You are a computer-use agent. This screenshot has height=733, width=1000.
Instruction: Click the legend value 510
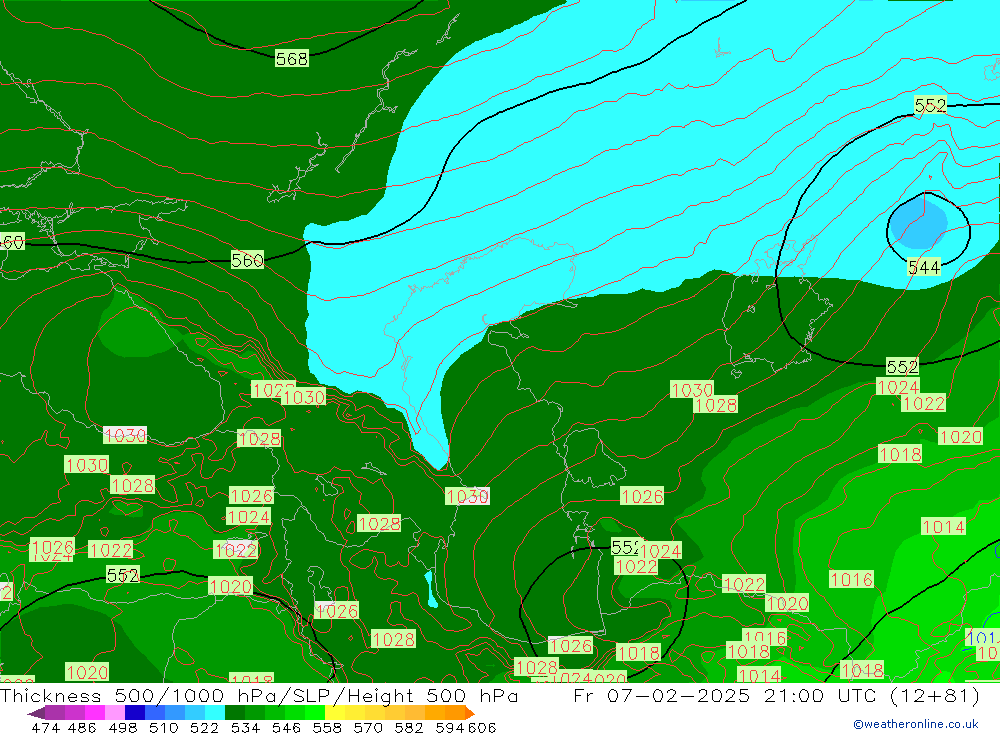164,727
